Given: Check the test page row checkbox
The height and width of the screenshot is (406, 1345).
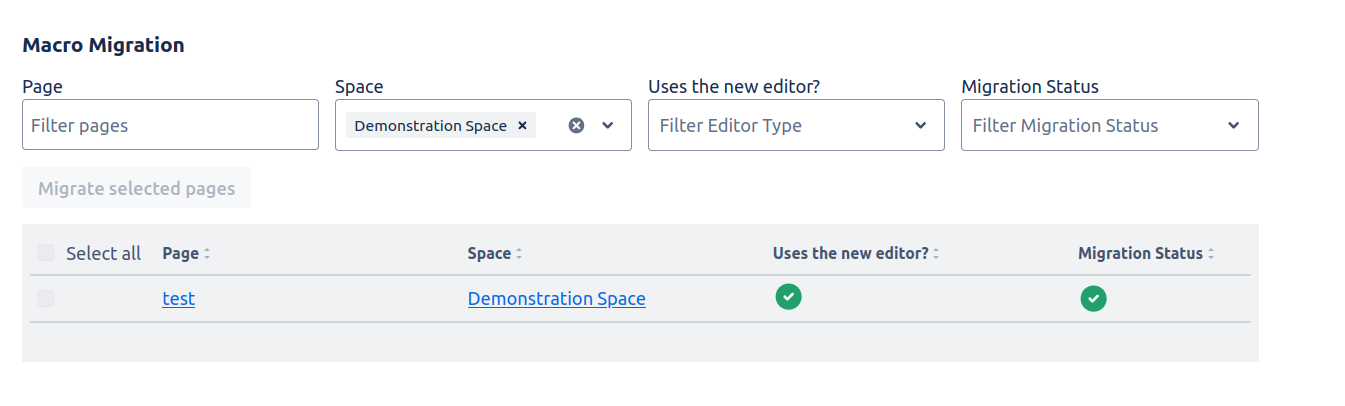Looking at the screenshot, I should coord(46,299).
